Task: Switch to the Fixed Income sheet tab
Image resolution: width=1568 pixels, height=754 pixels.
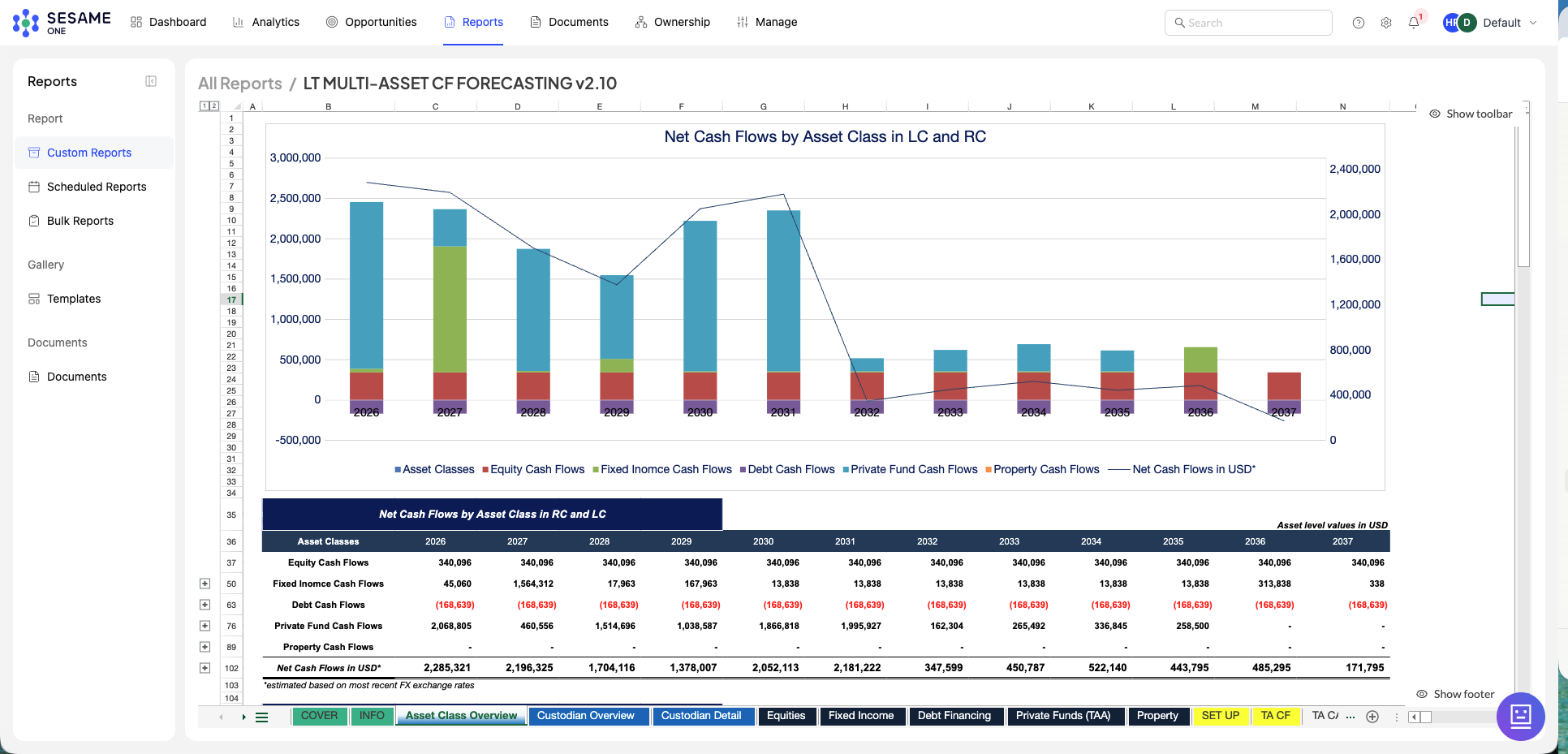Action: click(x=861, y=716)
